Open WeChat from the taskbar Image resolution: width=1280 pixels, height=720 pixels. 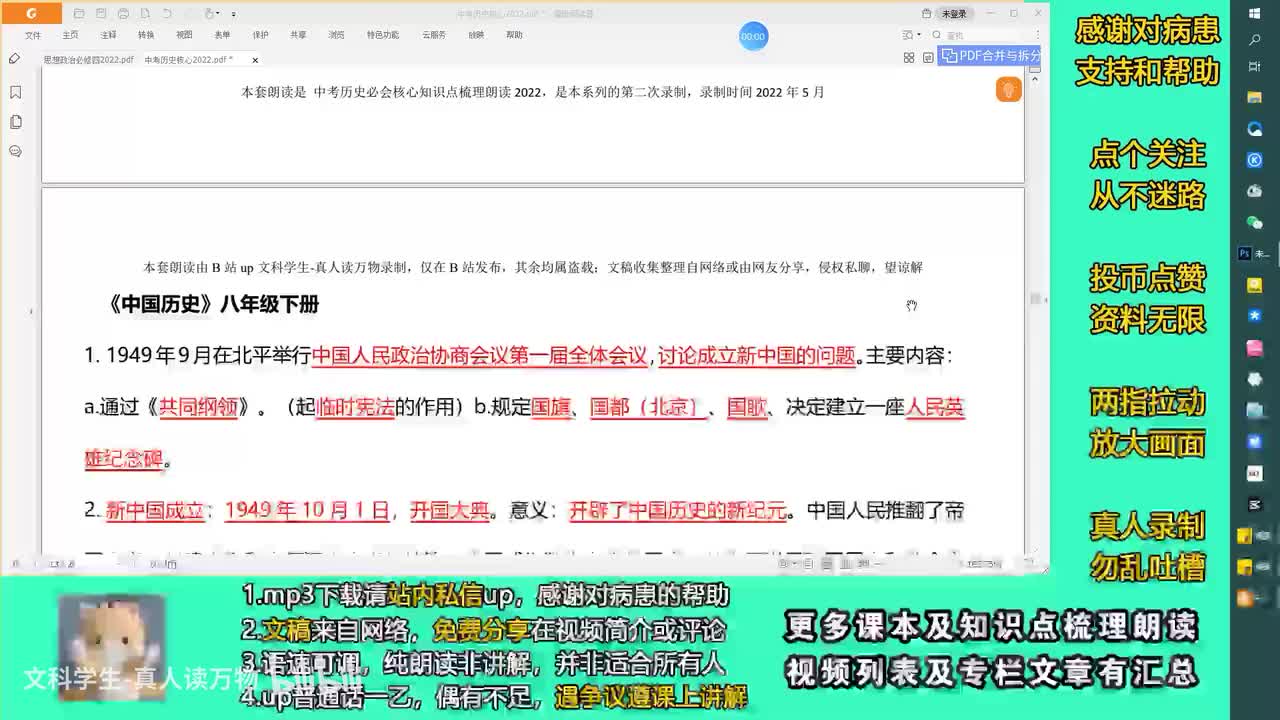point(1255,222)
